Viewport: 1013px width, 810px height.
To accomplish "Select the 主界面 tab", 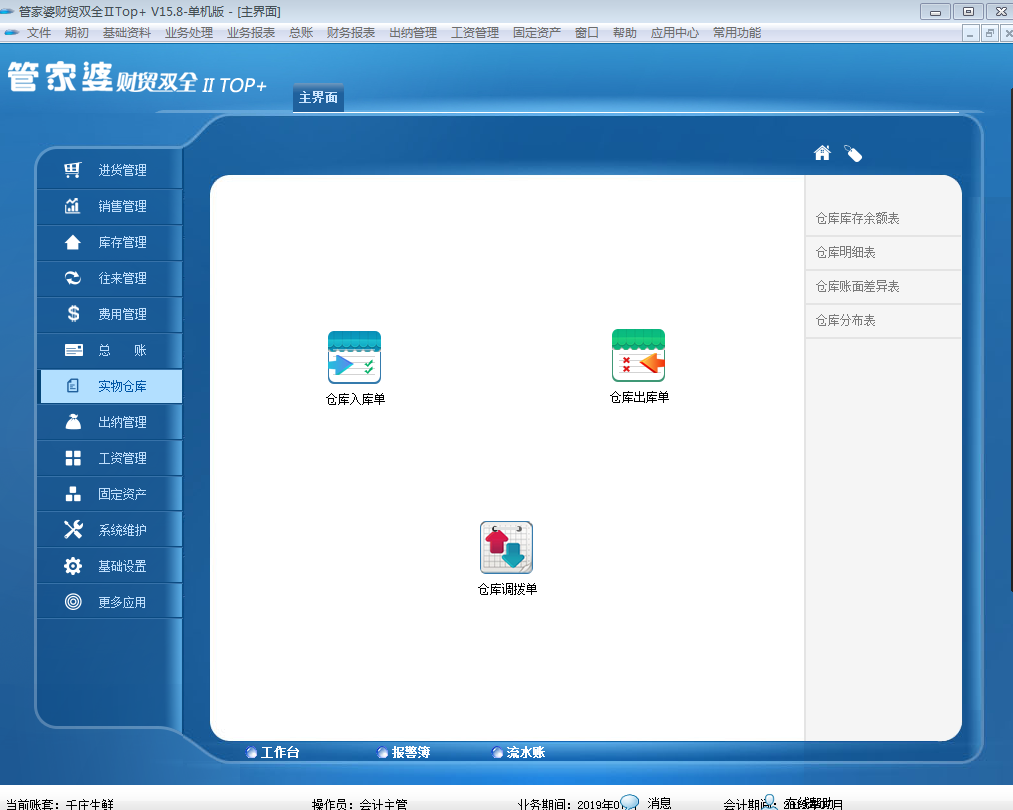I will 318,98.
